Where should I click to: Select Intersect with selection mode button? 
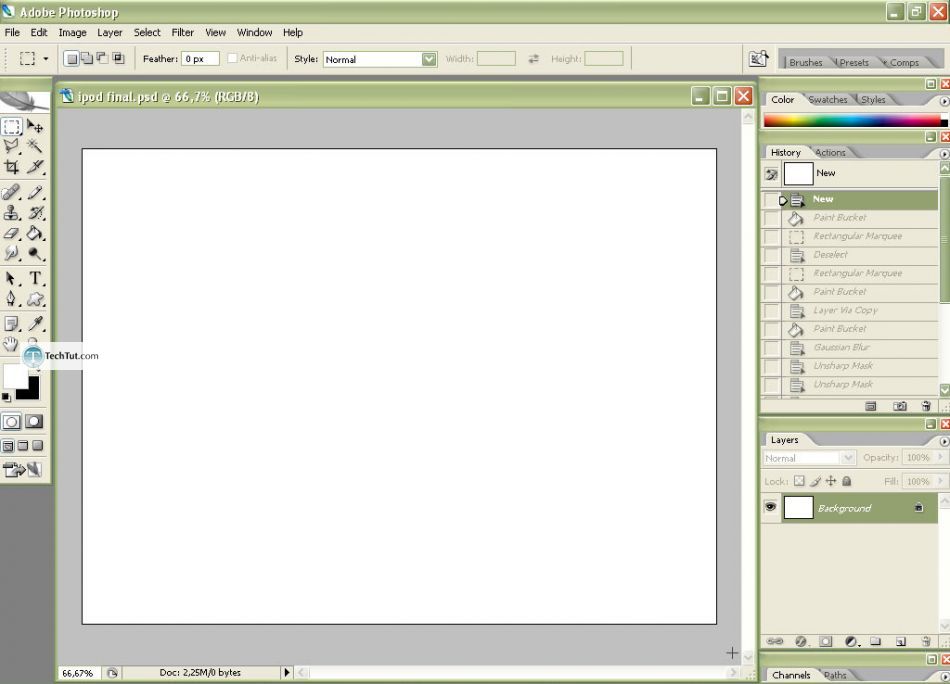tap(118, 58)
